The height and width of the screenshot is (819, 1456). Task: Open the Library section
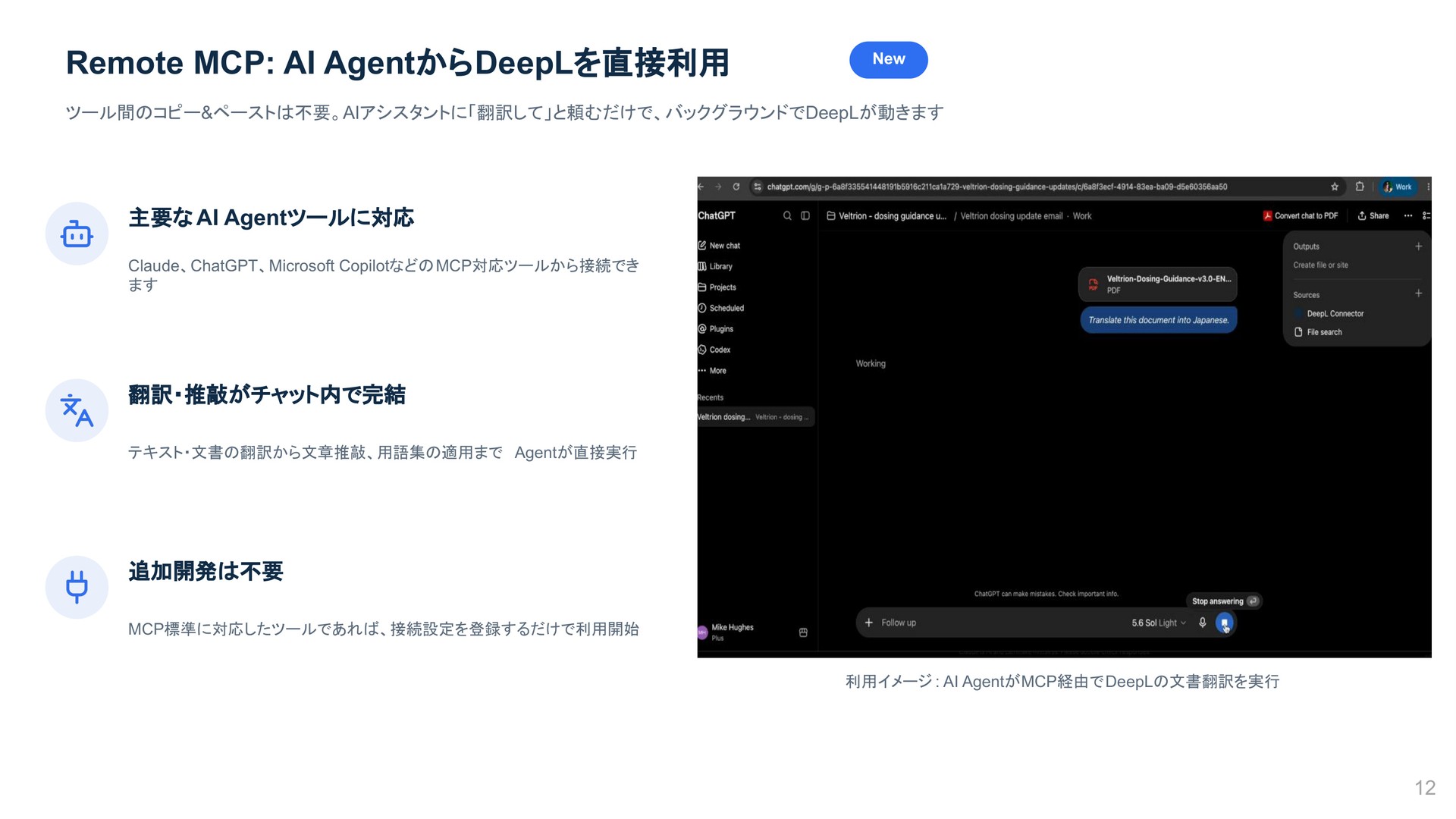tap(715, 266)
